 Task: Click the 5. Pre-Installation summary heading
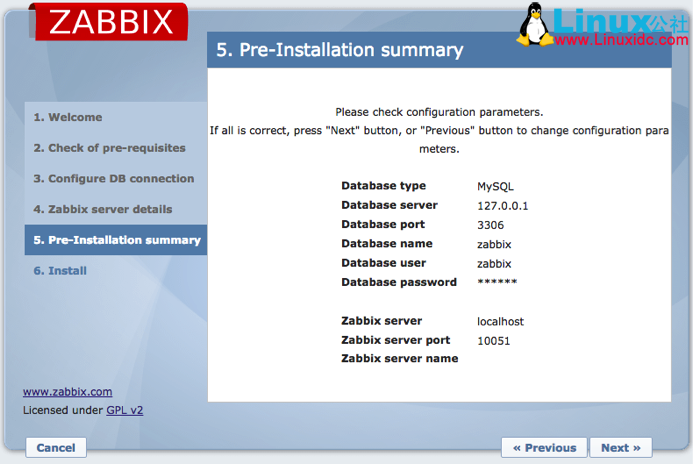(339, 50)
